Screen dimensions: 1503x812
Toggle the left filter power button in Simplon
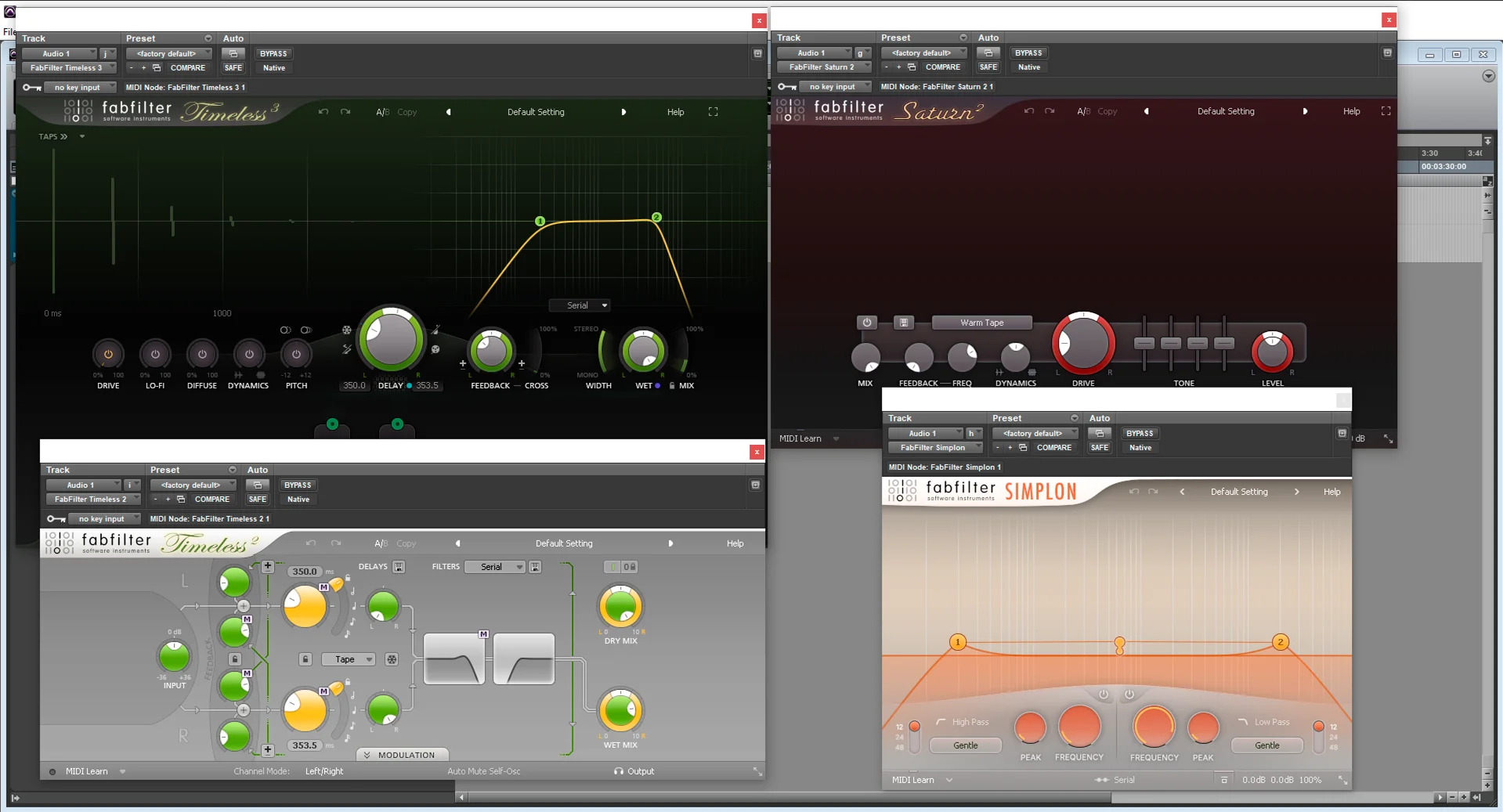(1104, 695)
